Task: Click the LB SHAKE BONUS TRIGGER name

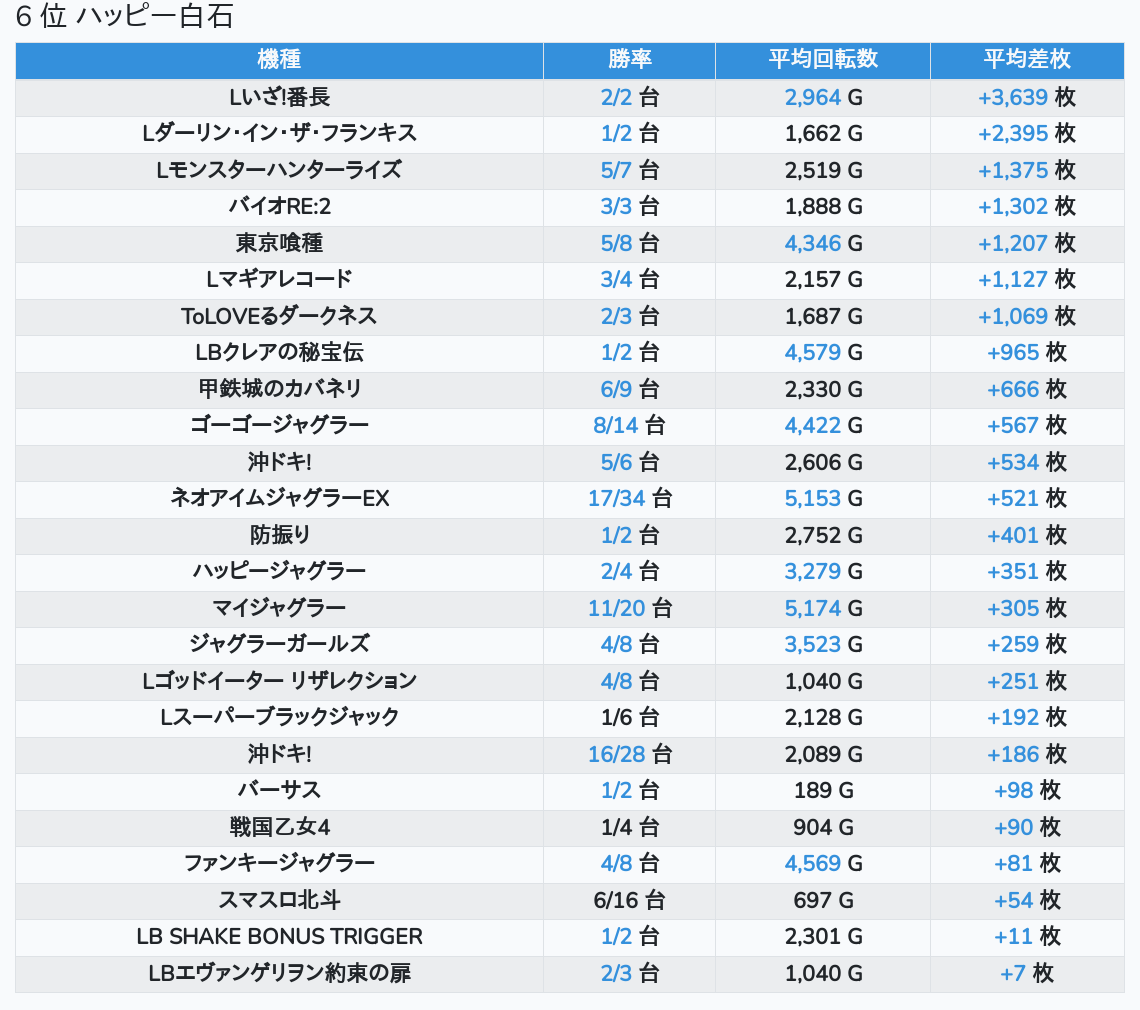Action: (279, 936)
